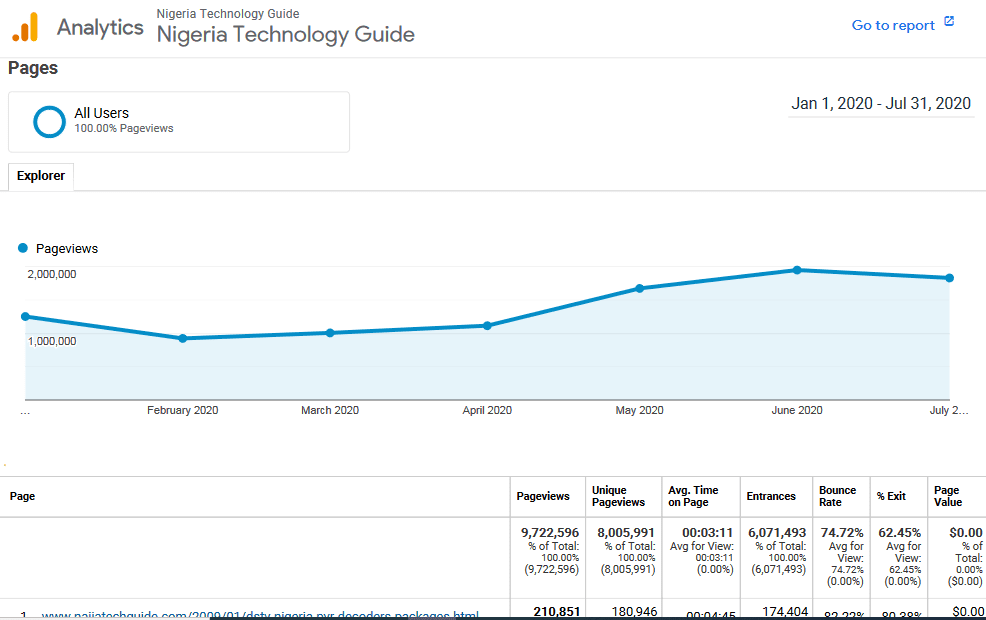Sort by the % Exit column header
The image size is (986, 620).
891,496
